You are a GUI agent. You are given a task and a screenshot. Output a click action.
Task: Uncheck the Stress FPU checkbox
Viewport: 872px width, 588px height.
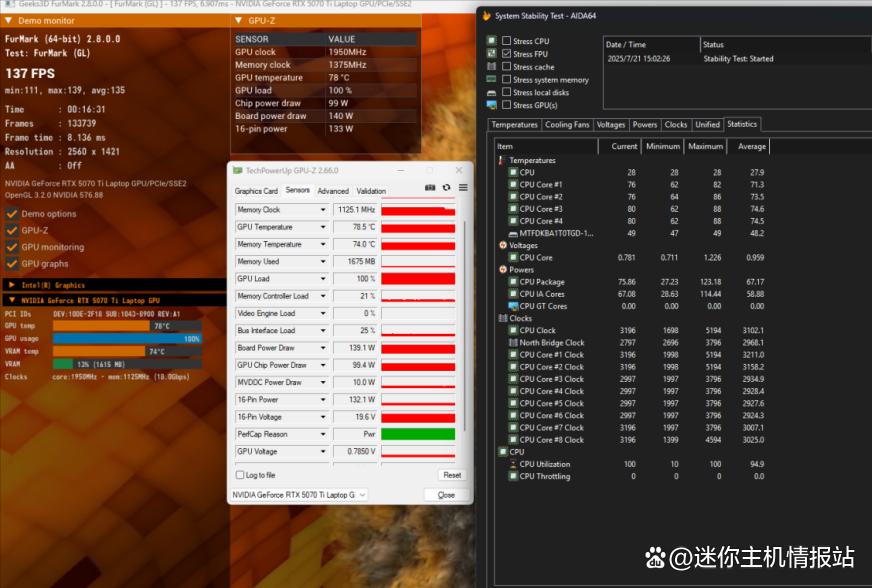click(x=506, y=53)
